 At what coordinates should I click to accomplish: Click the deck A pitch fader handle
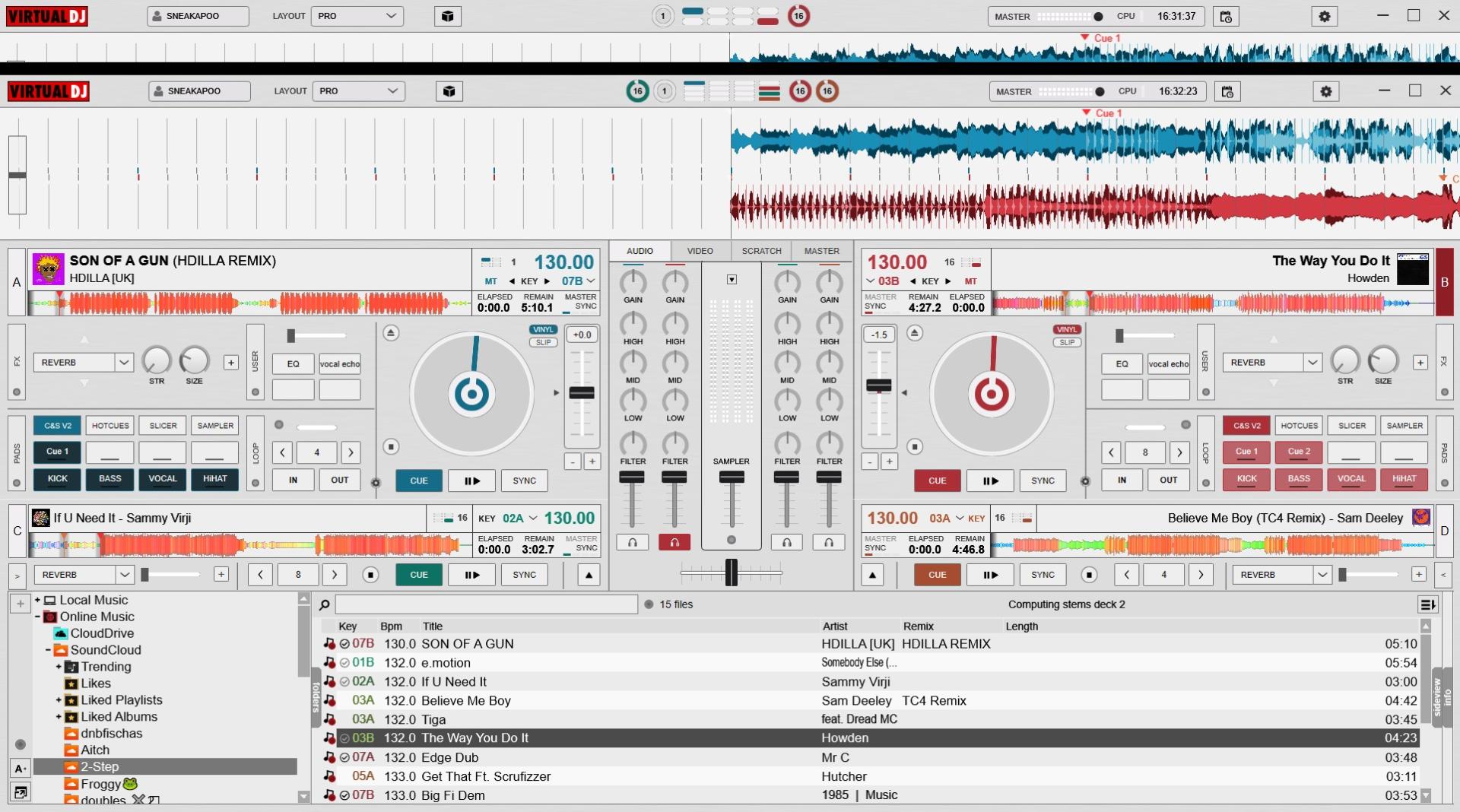click(x=582, y=393)
